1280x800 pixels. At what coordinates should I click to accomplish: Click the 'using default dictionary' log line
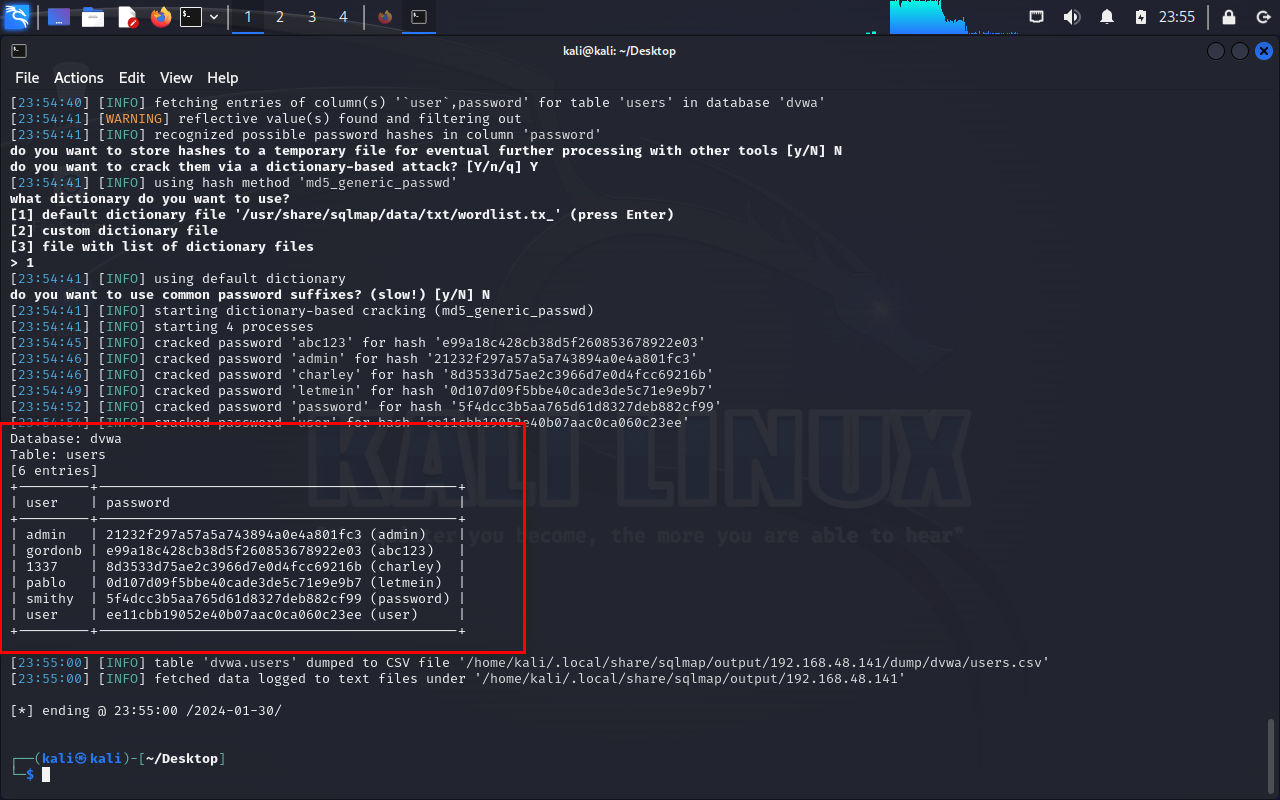(x=178, y=279)
